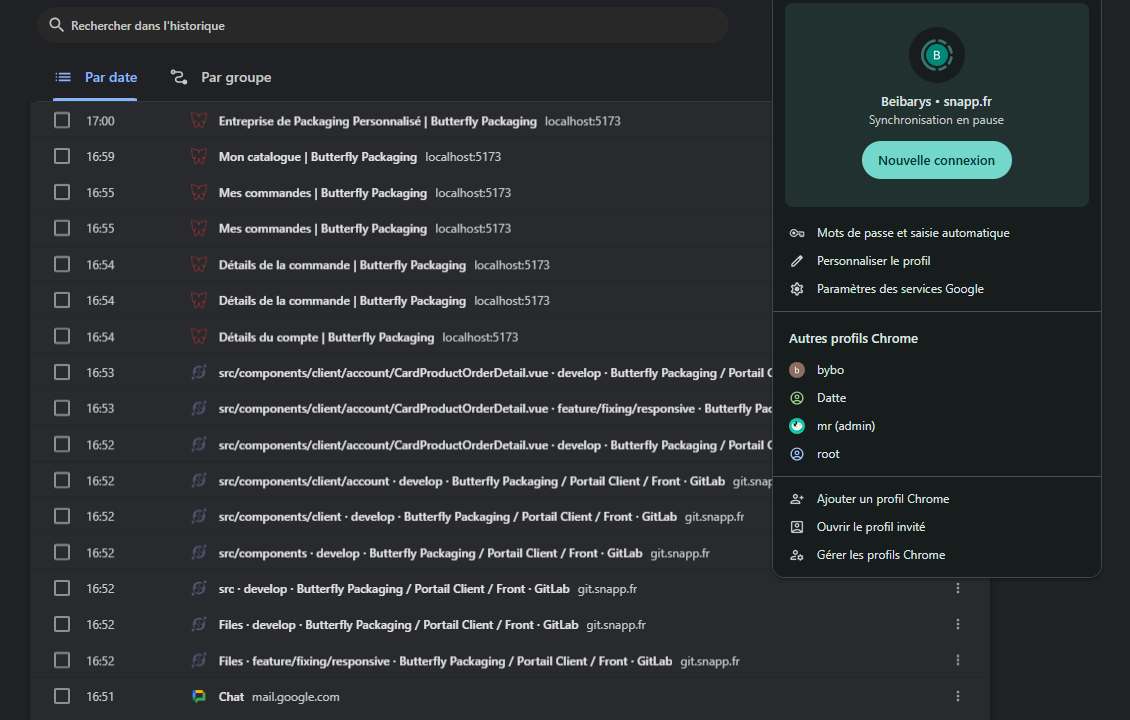Switch to the mr (admin) profile

[845, 426]
